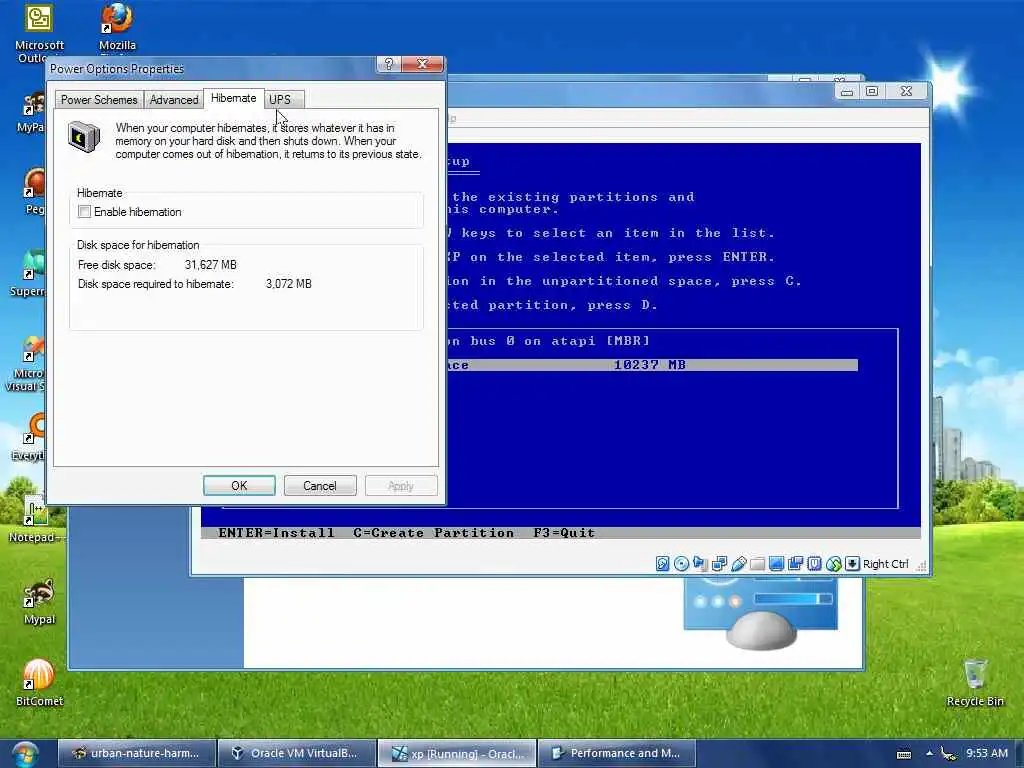The image size is (1024, 768).
Task: Click VirtualBox CPU features icon
Action: coord(814,564)
